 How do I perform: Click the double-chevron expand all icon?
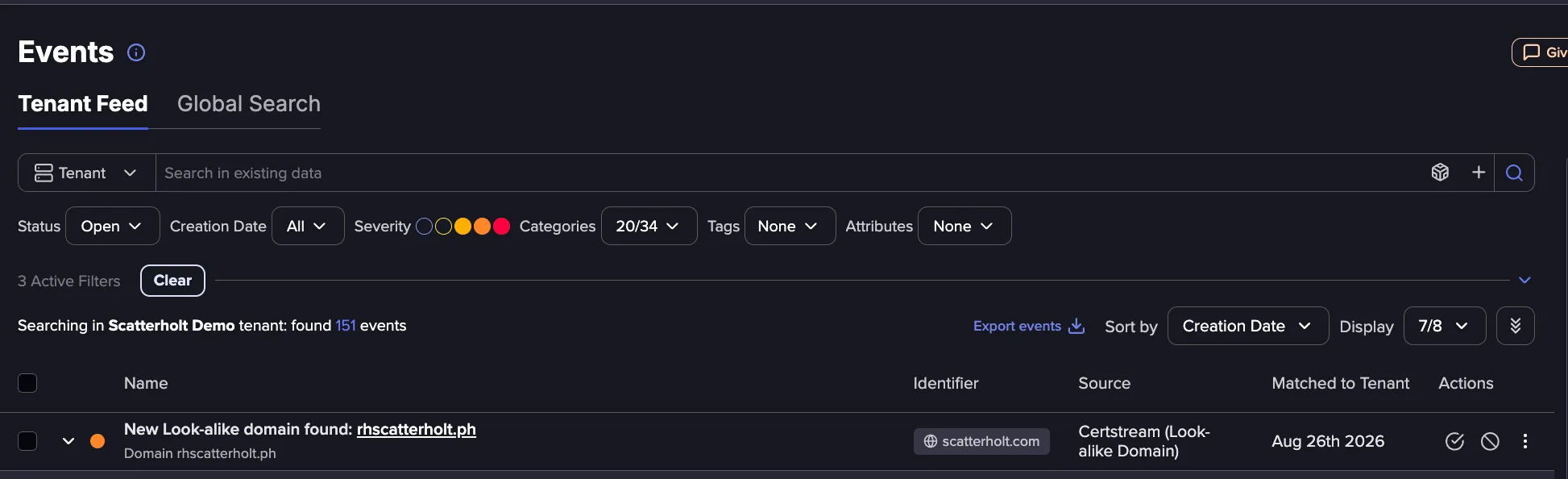1515,326
